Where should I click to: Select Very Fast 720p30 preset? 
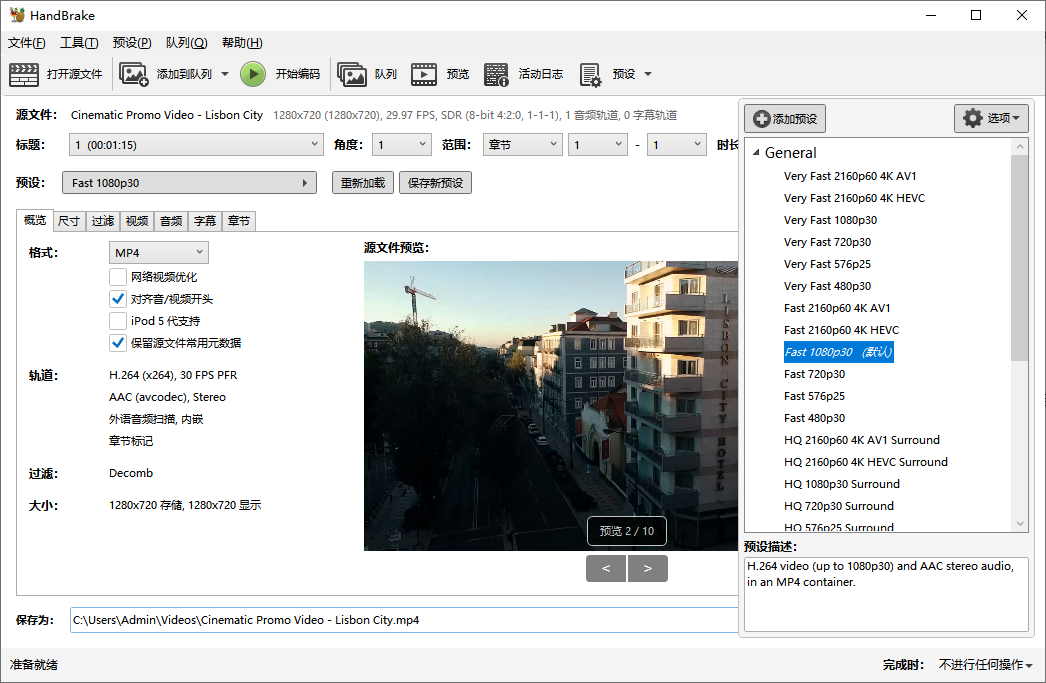(x=827, y=242)
